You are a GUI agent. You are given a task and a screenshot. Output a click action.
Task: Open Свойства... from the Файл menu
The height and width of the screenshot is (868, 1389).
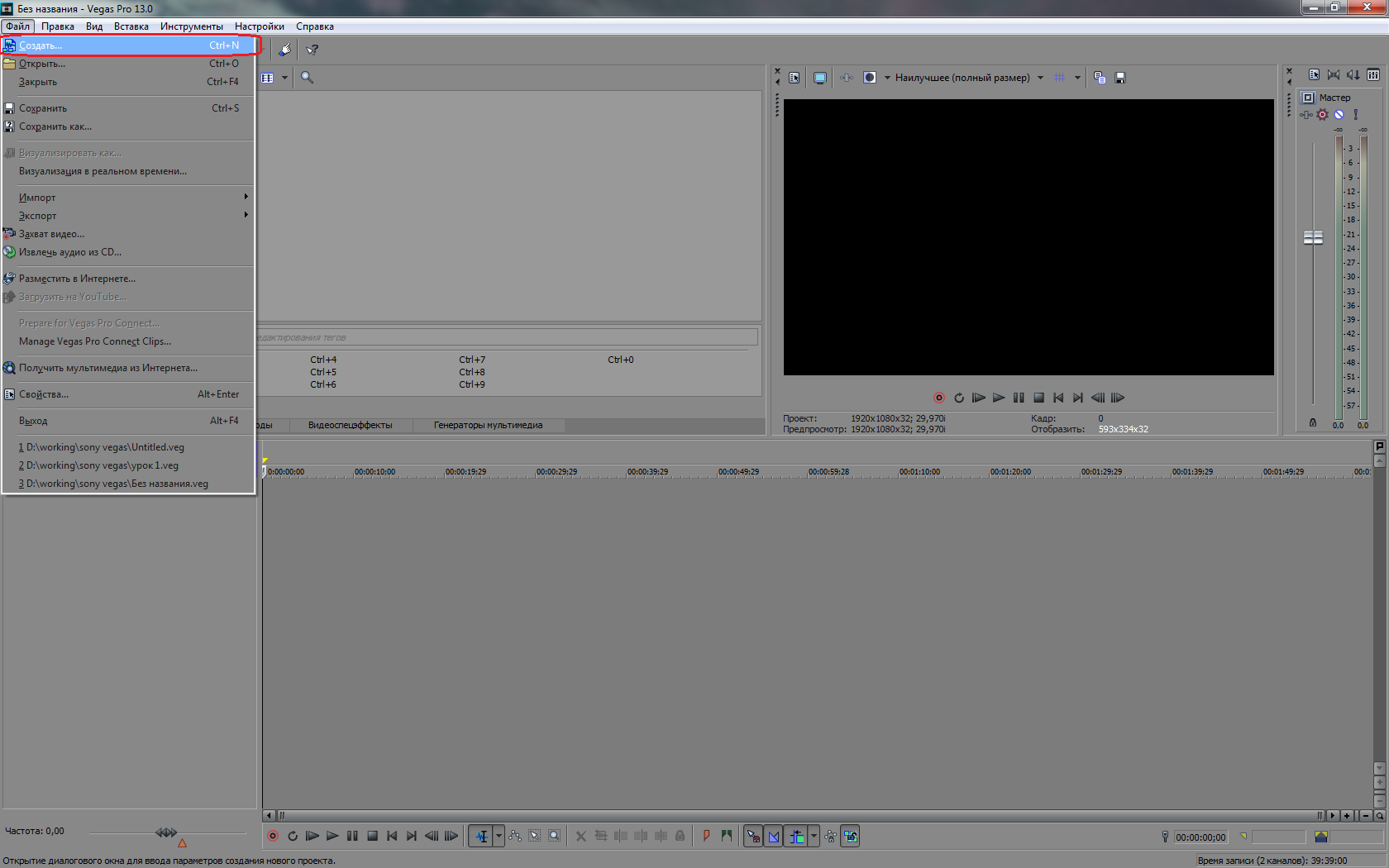128,394
